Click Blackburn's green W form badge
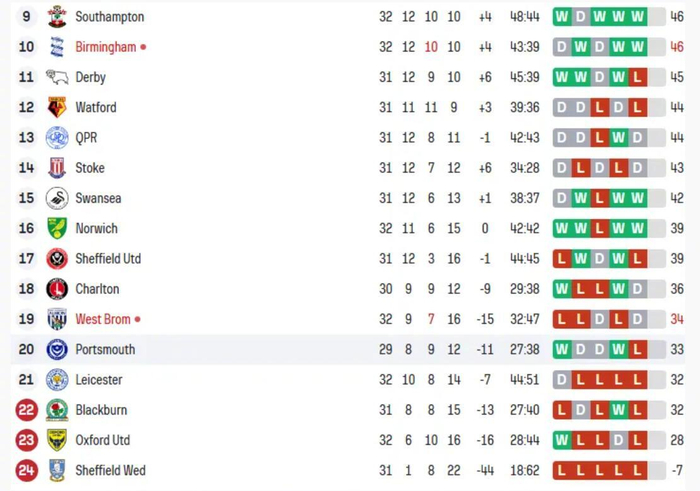This screenshot has width=700, height=491. tap(619, 410)
